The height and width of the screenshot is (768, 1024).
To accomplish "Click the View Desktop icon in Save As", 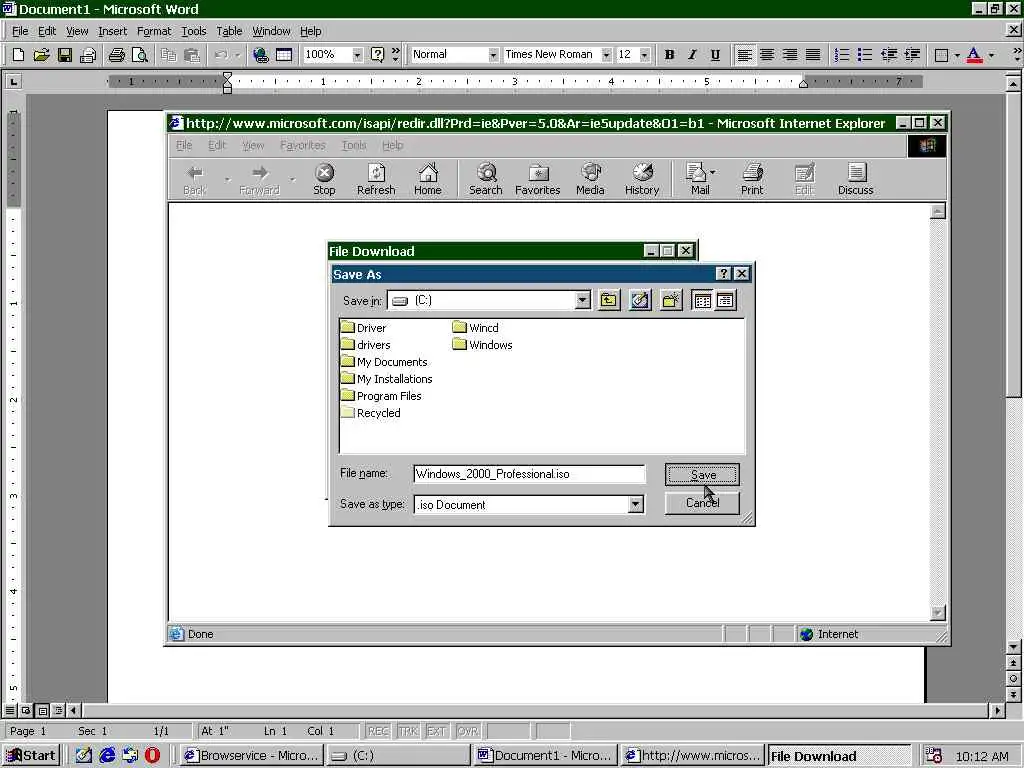I will [640, 300].
